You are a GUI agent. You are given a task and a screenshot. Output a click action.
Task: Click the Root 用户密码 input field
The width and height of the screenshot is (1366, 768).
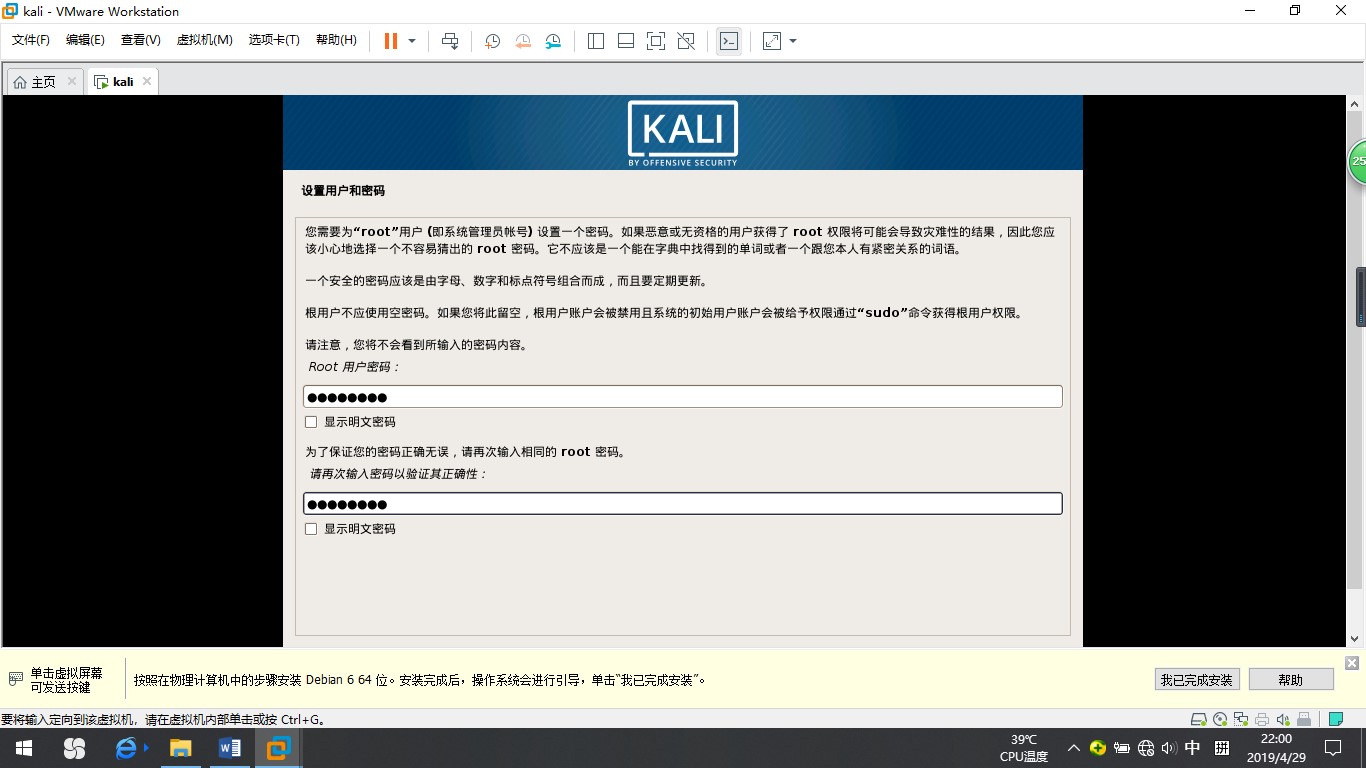pos(683,397)
